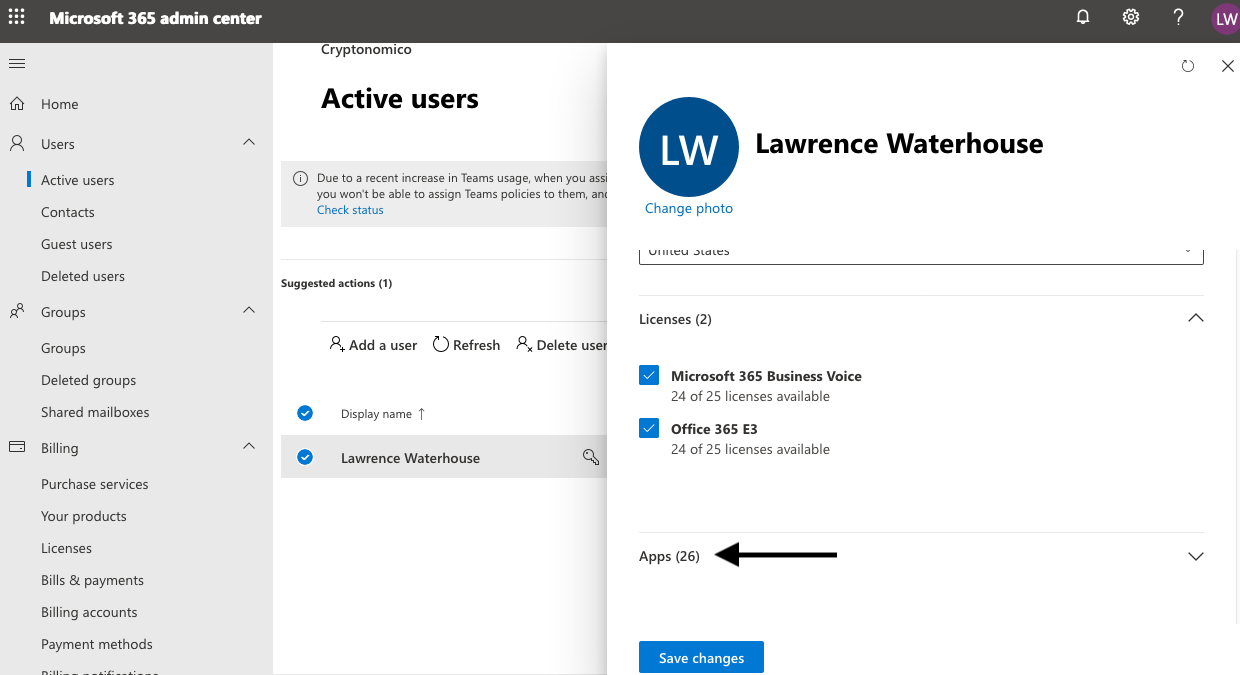1240x675 pixels.
Task: Refresh the user details panel
Action: pyautogui.click(x=1188, y=66)
